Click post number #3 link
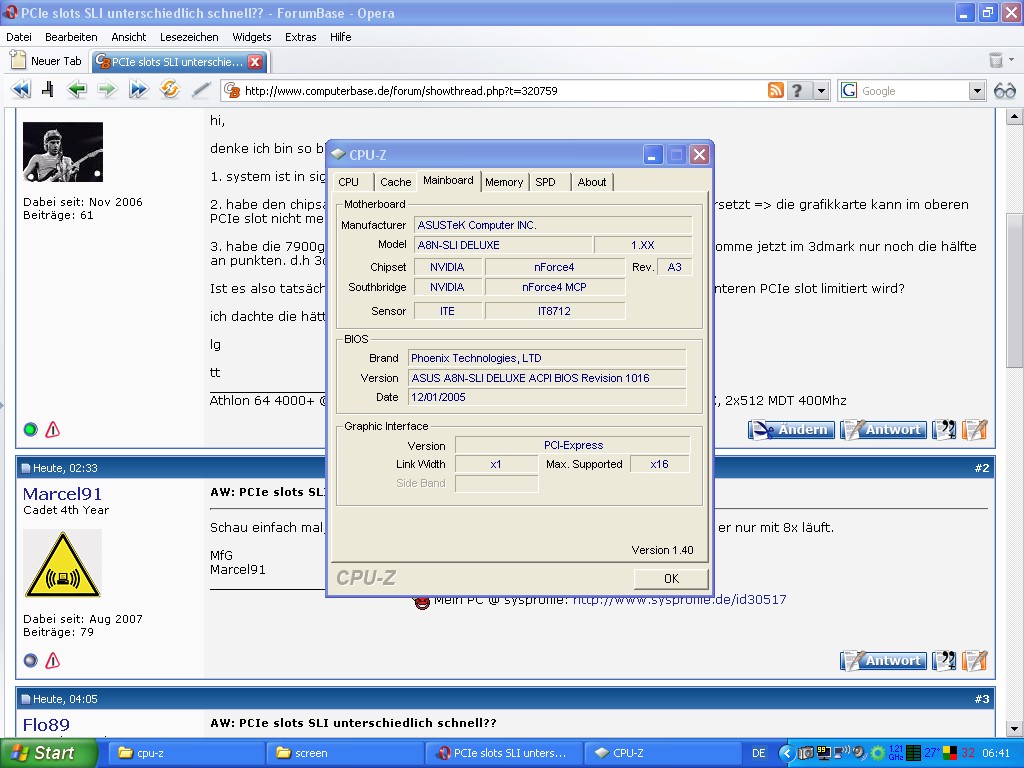 click(x=982, y=699)
